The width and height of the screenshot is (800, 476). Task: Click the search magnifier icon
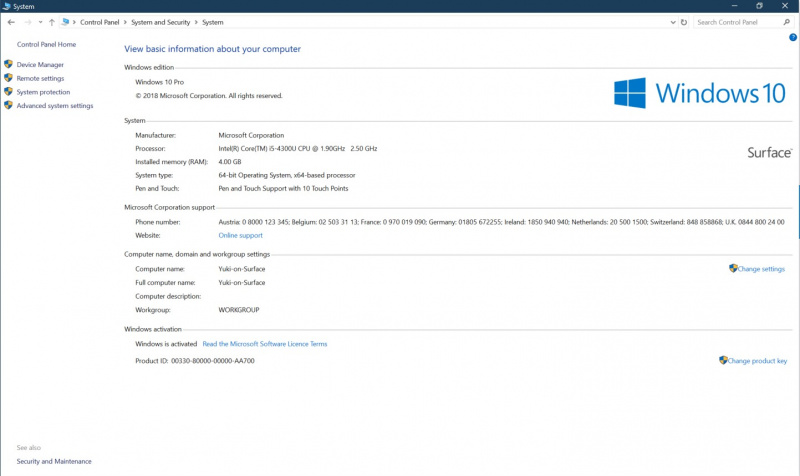click(x=787, y=22)
